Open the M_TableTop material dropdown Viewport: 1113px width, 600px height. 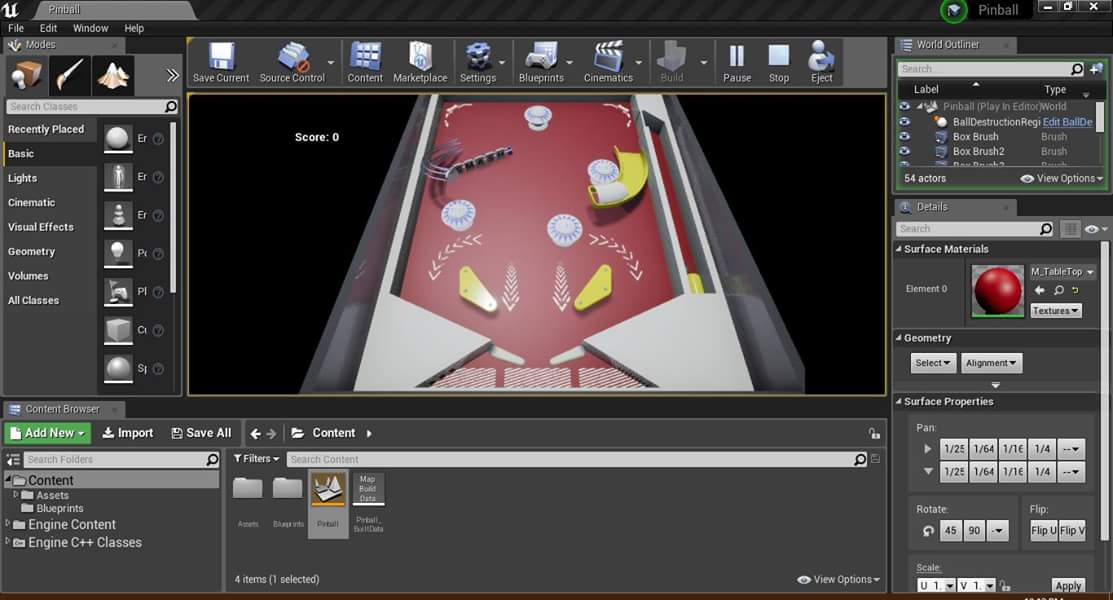pos(1062,272)
